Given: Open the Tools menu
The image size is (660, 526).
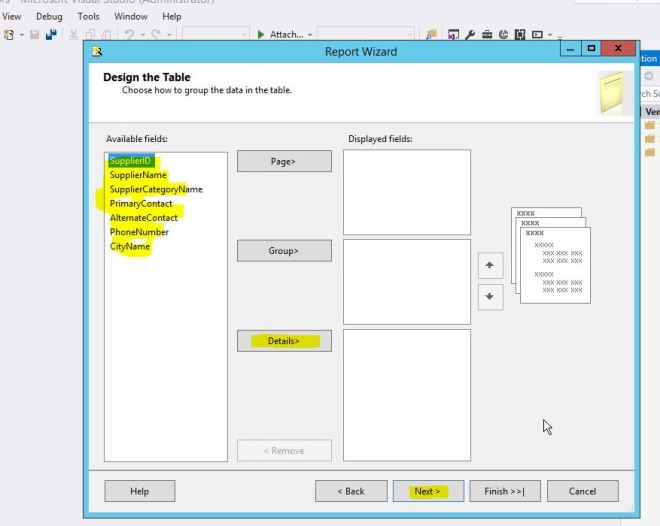Looking at the screenshot, I should pos(88,16).
